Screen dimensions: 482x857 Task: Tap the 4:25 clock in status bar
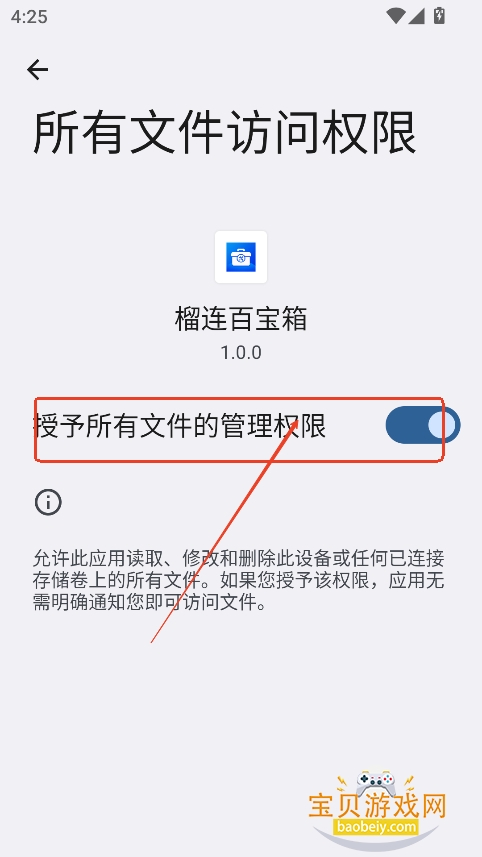(x=29, y=17)
